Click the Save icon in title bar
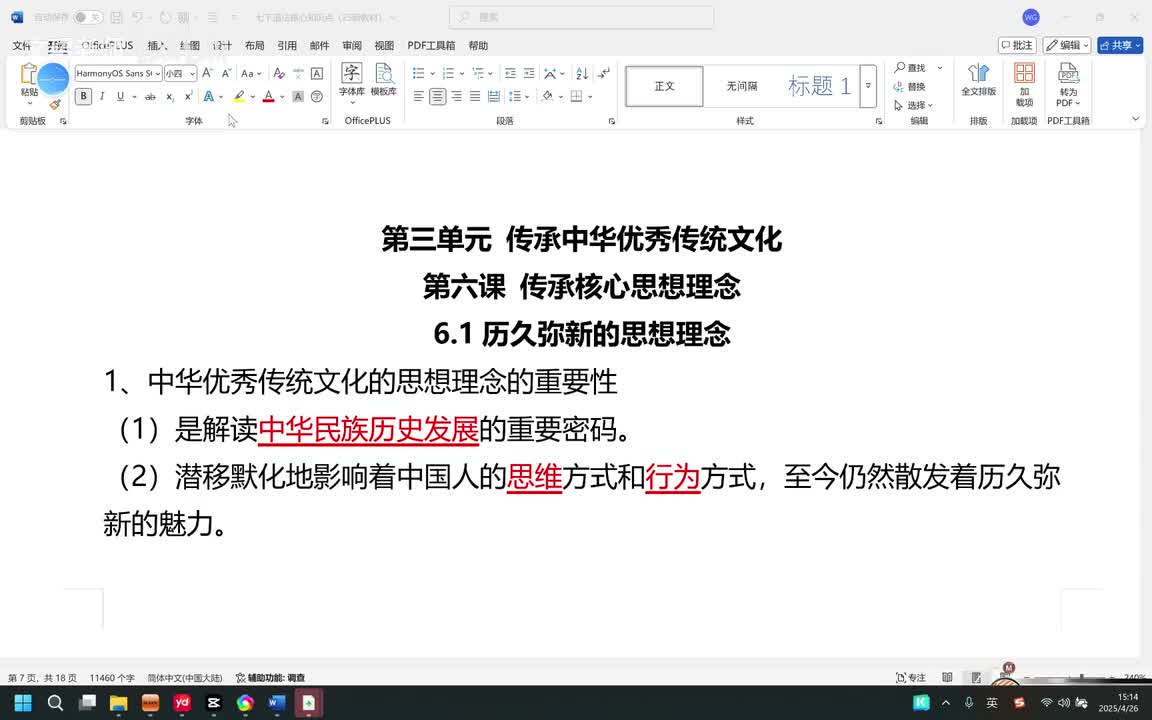Screen dimensions: 1152x720 tap(116, 17)
